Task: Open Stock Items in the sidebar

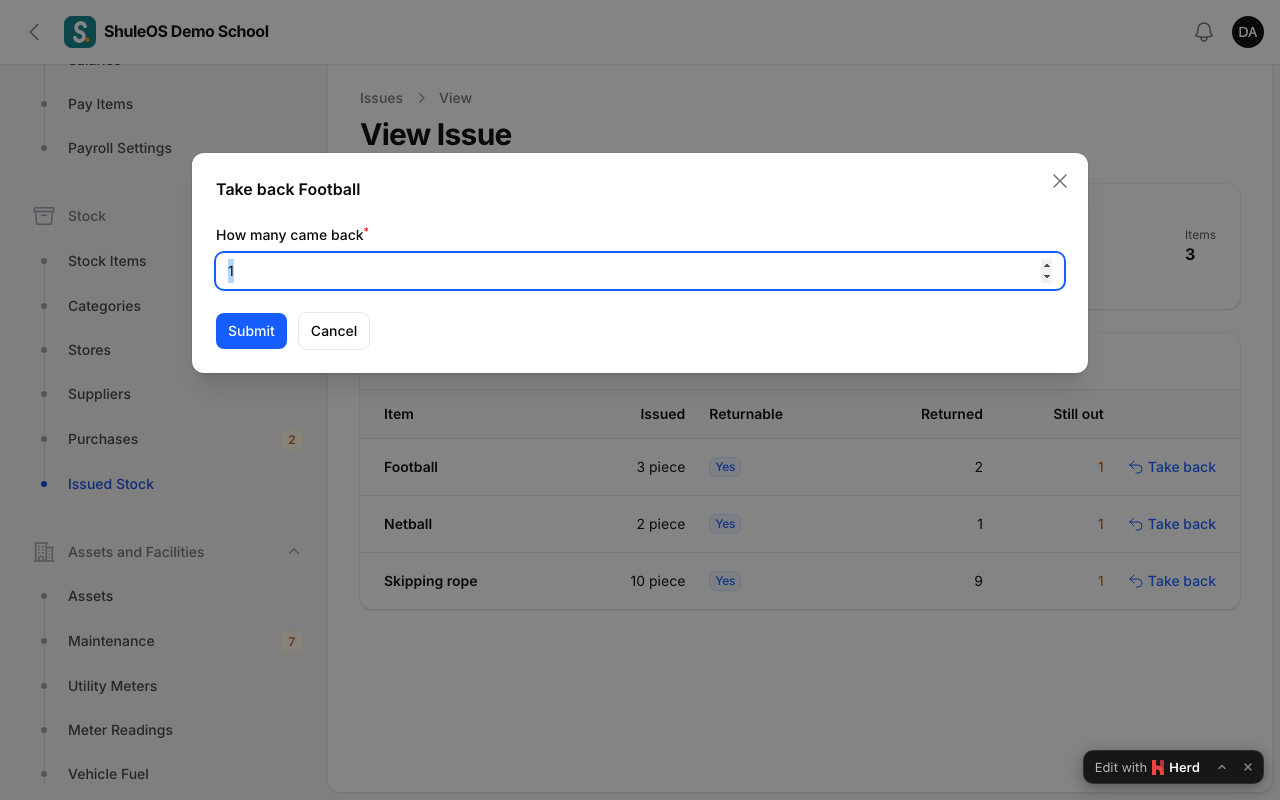Action: click(x=107, y=261)
